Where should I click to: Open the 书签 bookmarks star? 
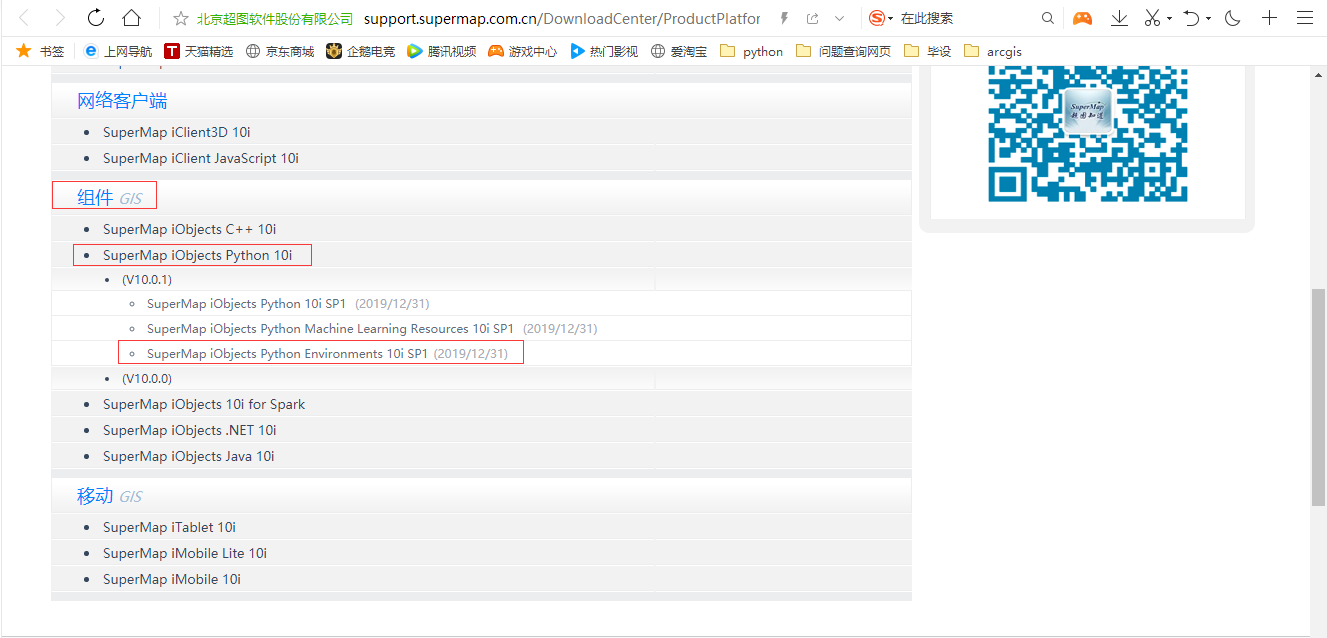click(40, 51)
